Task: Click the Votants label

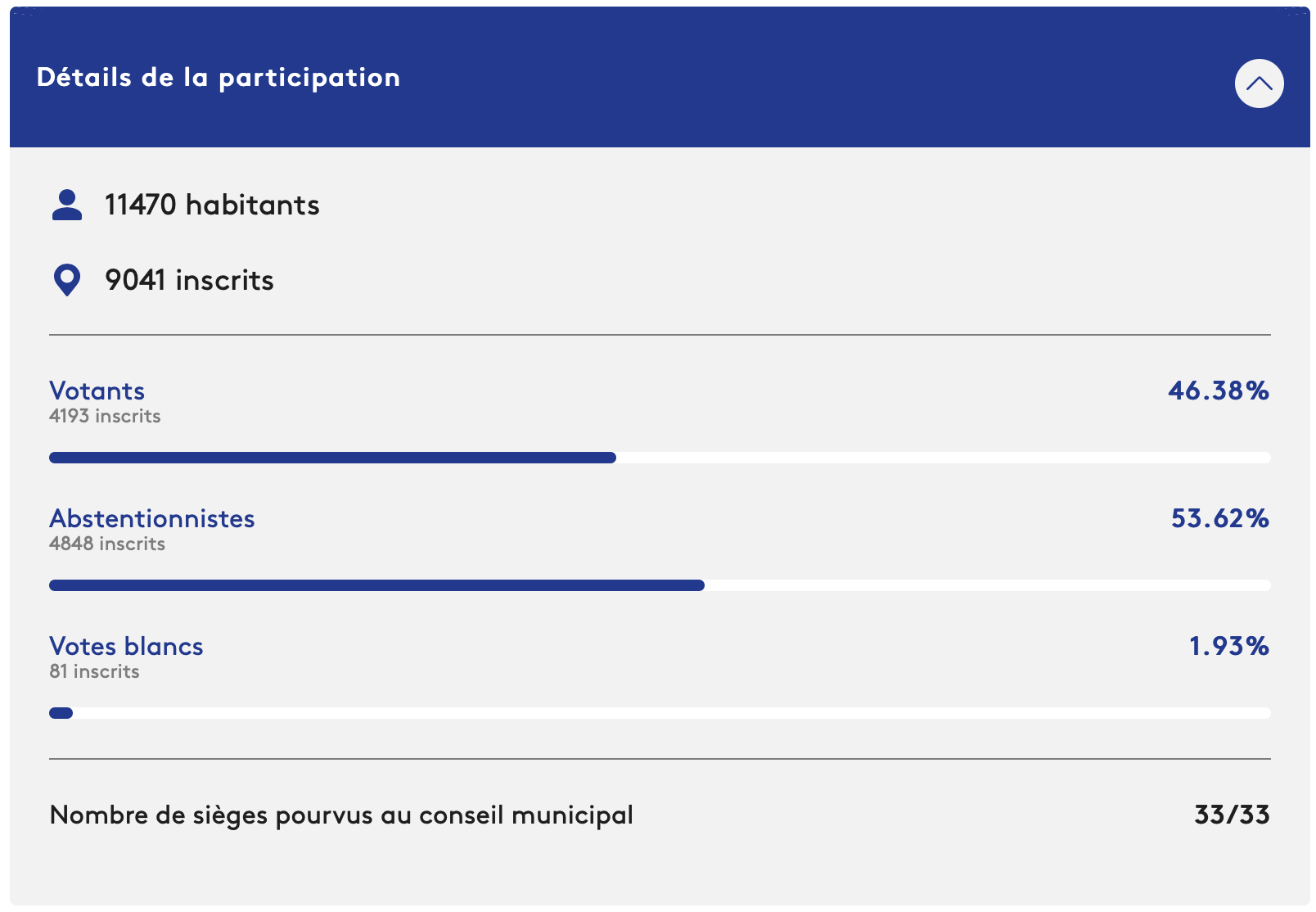Action: 97,391
